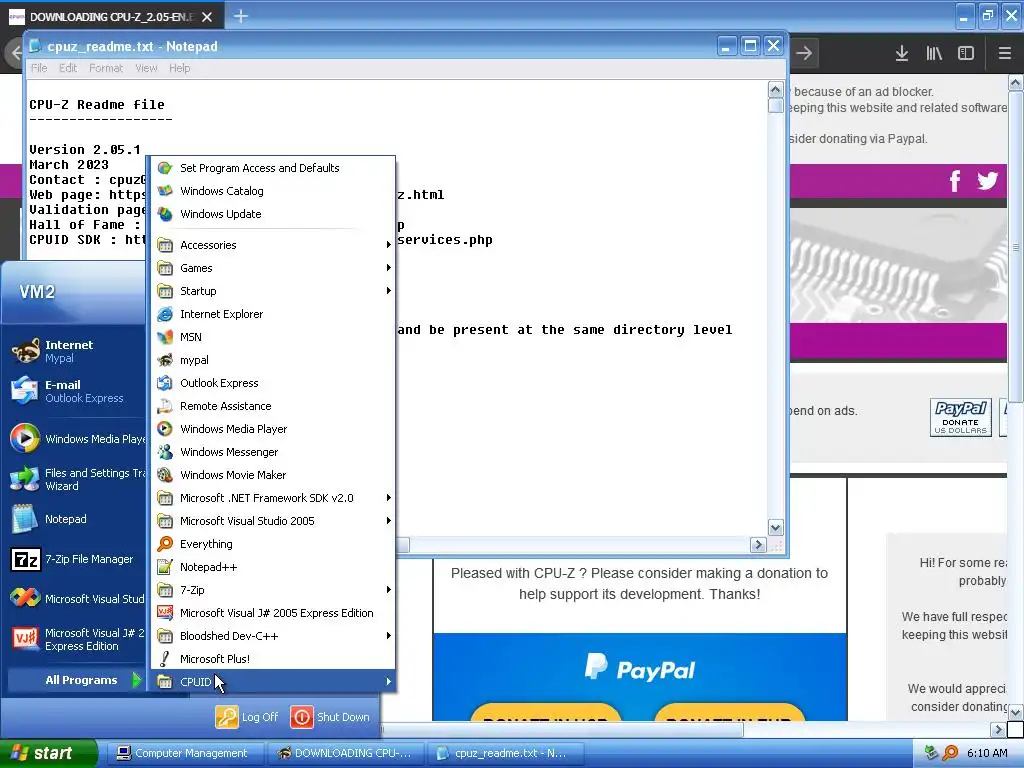The width and height of the screenshot is (1024, 768).
Task: Click Log Off button
Action: point(247,717)
